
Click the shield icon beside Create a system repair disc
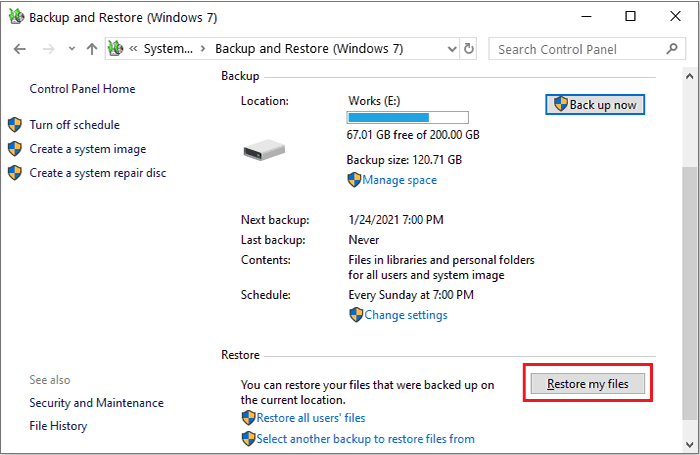click(15, 173)
